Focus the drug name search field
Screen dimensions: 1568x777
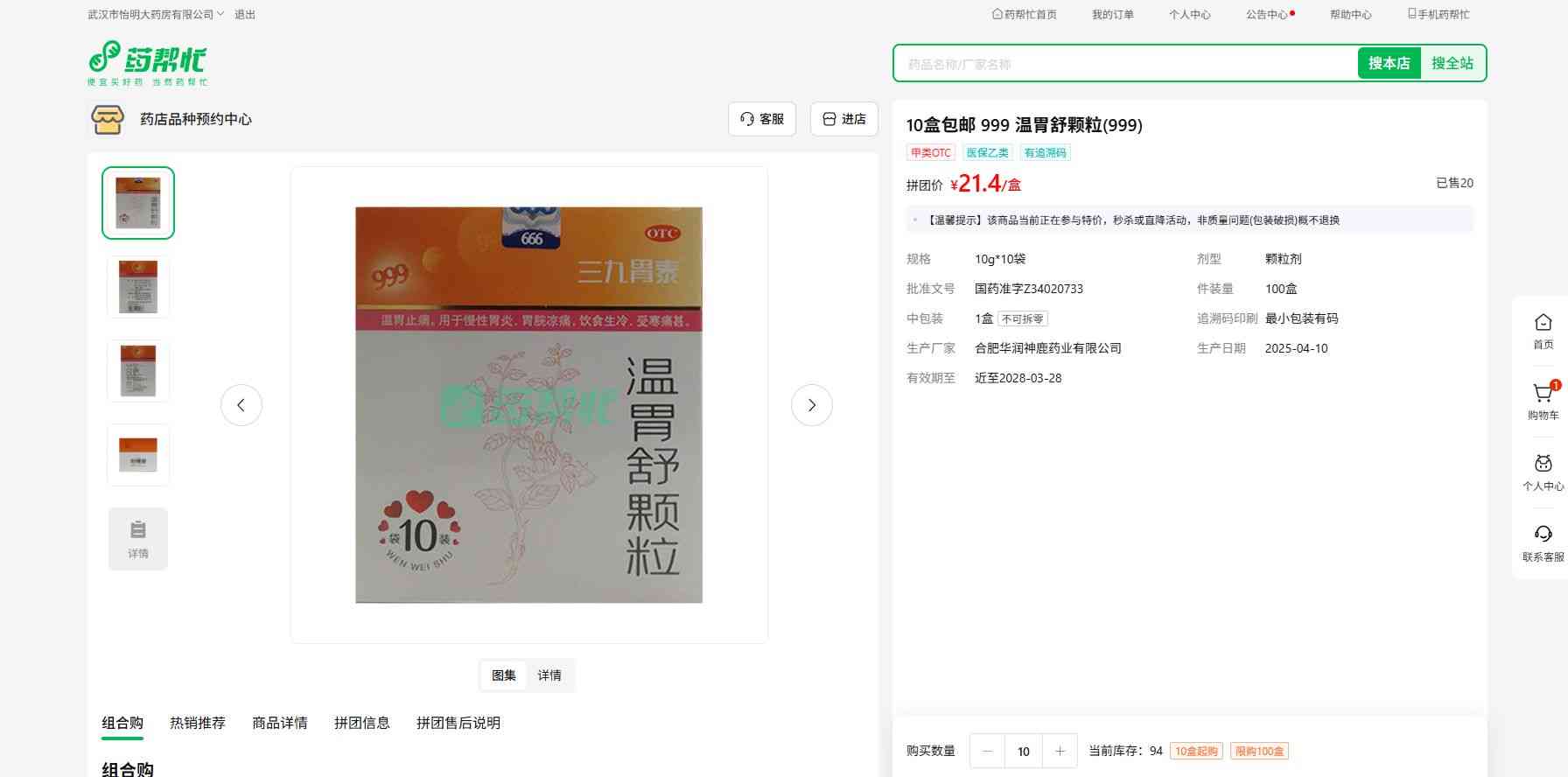1124,64
